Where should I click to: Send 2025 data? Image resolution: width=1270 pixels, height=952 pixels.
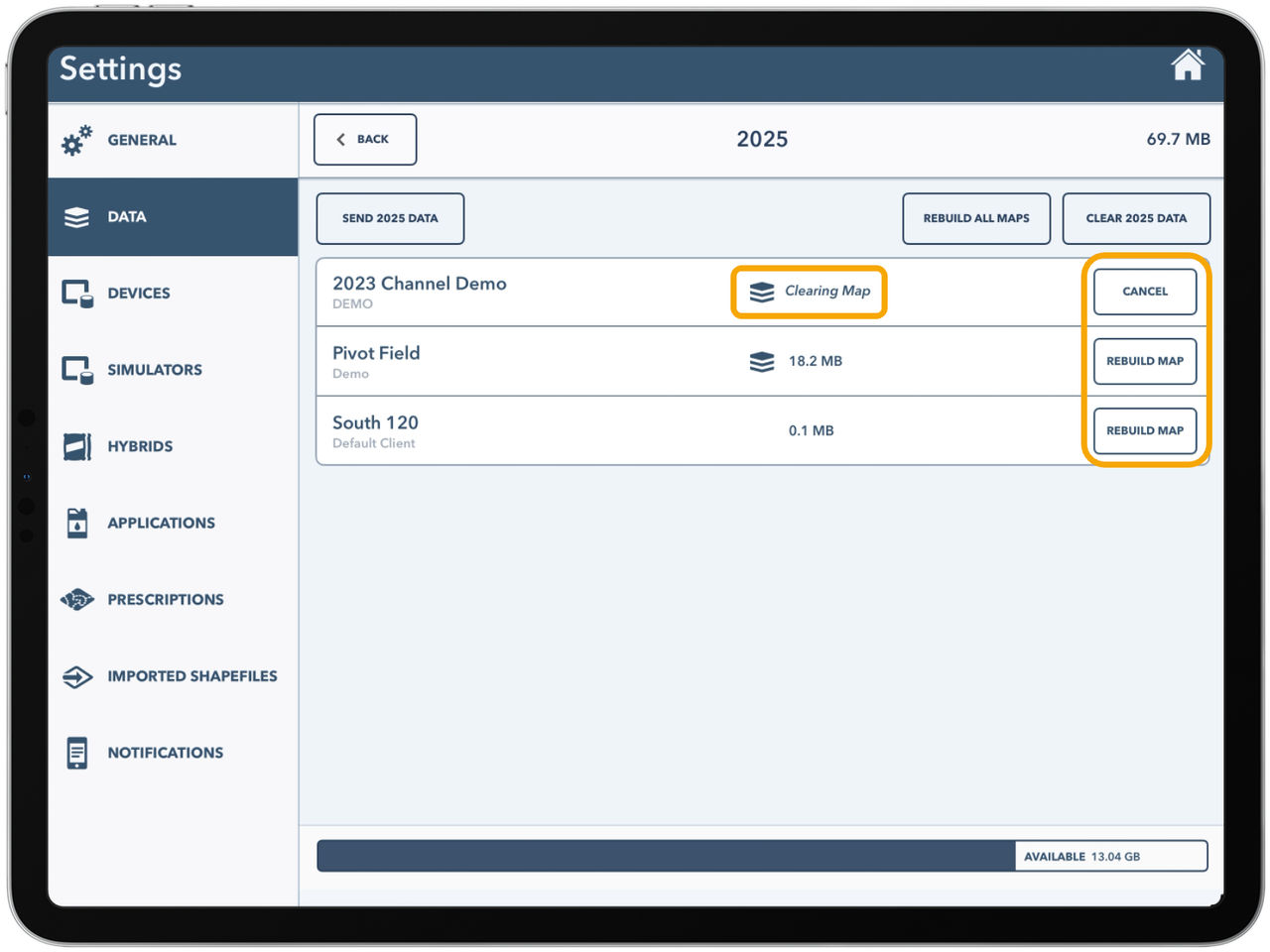tap(390, 218)
